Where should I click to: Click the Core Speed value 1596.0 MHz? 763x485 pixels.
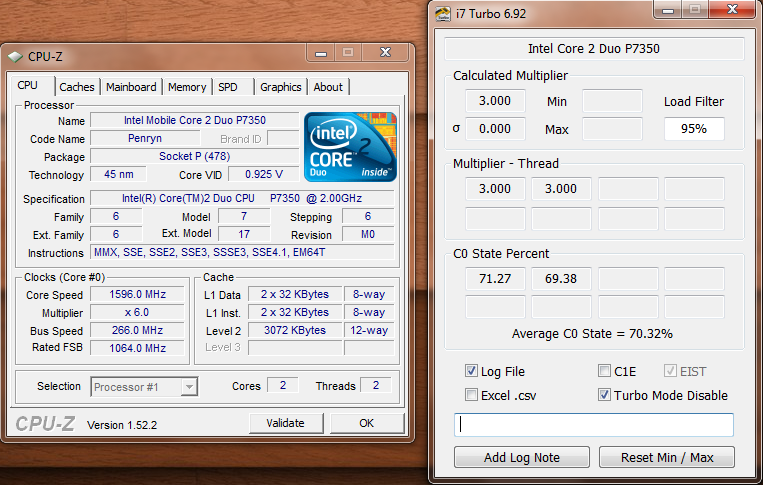pyautogui.click(x=137, y=294)
